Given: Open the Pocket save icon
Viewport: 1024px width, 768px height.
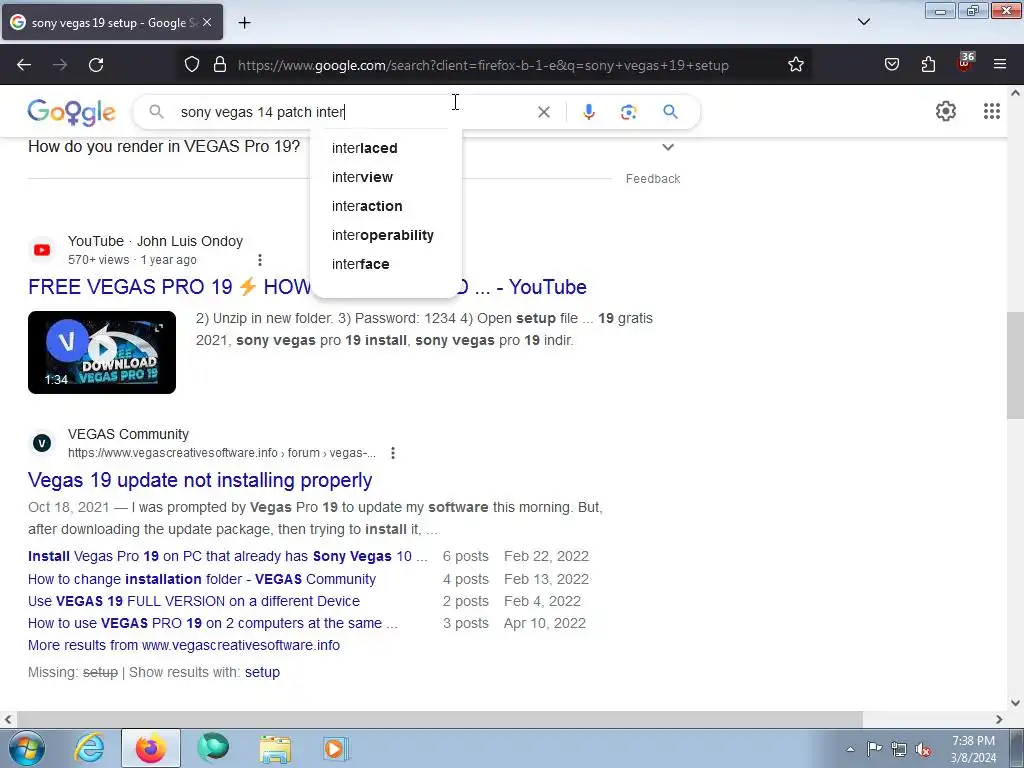Looking at the screenshot, I should (891, 65).
